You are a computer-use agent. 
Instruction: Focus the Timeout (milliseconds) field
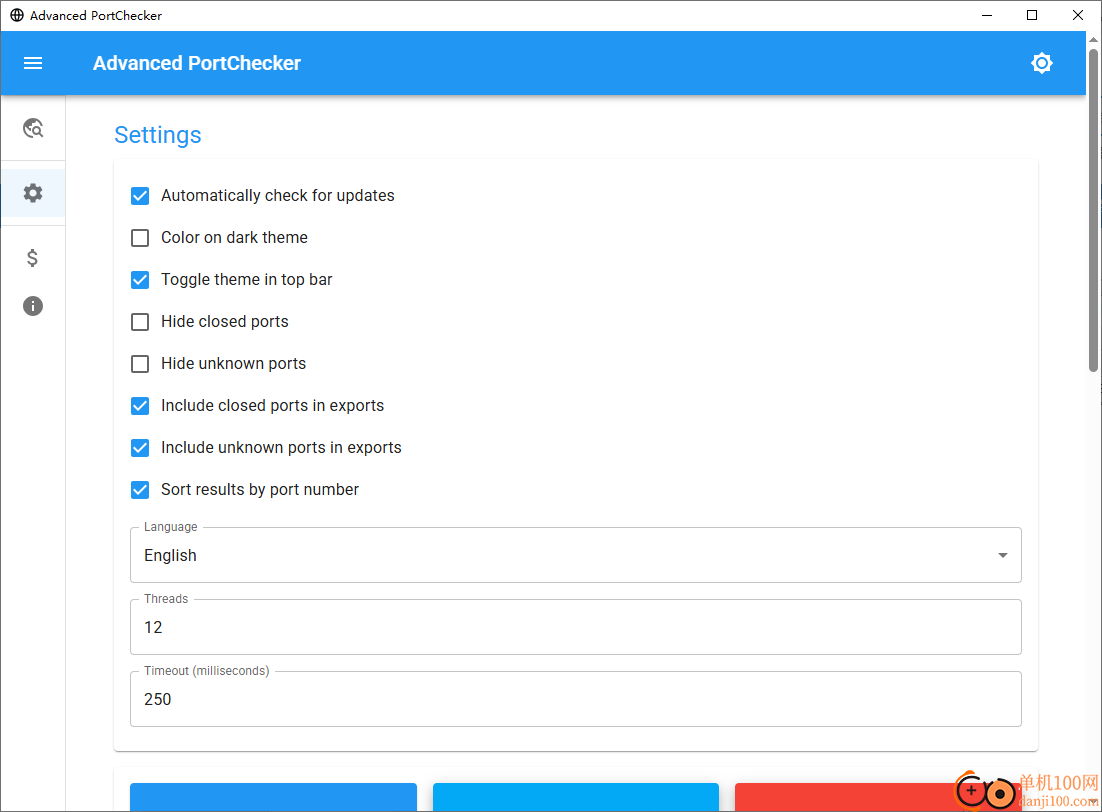point(576,699)
